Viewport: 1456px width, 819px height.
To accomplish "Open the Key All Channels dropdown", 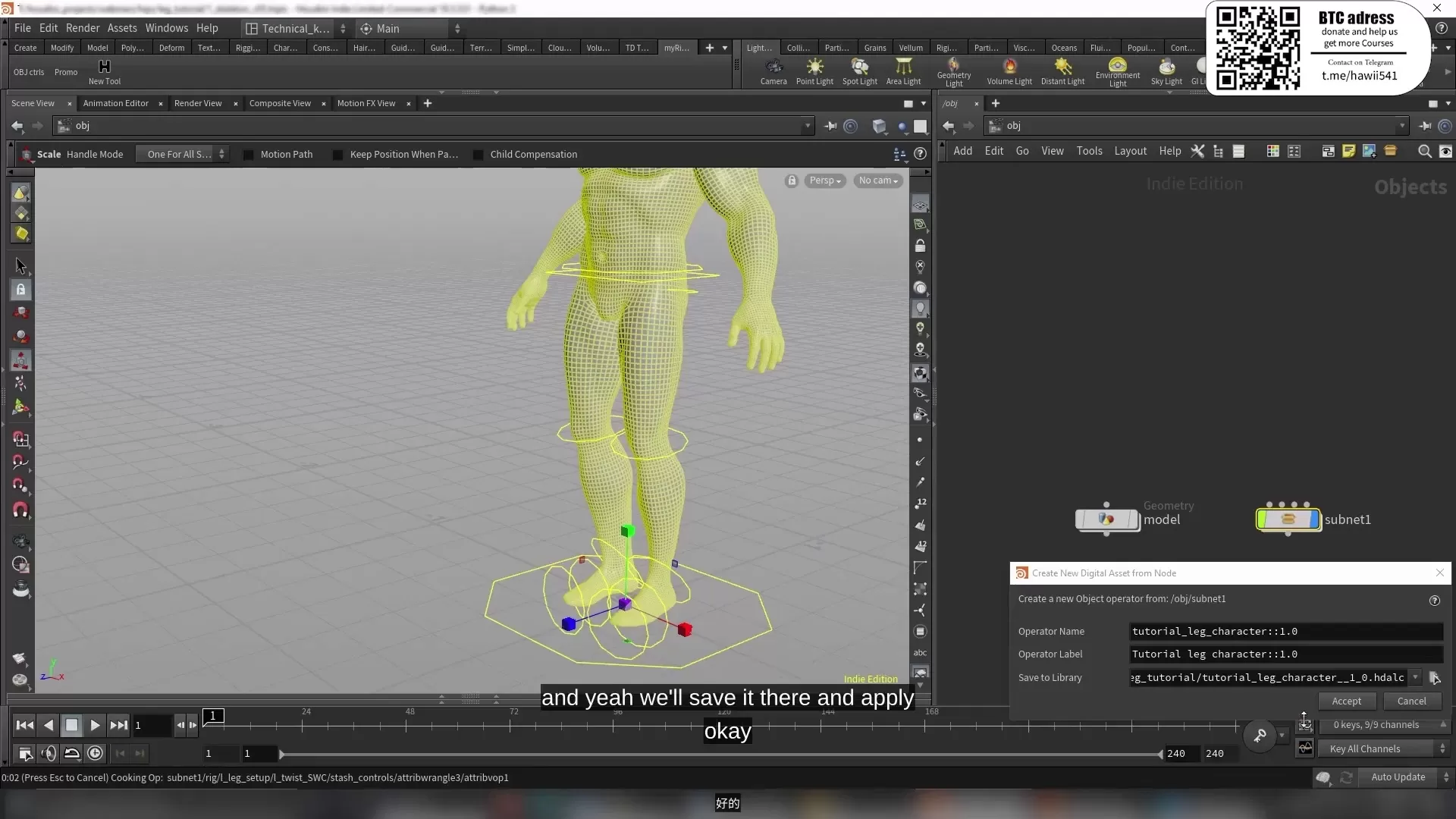I will click(1385, 748).
